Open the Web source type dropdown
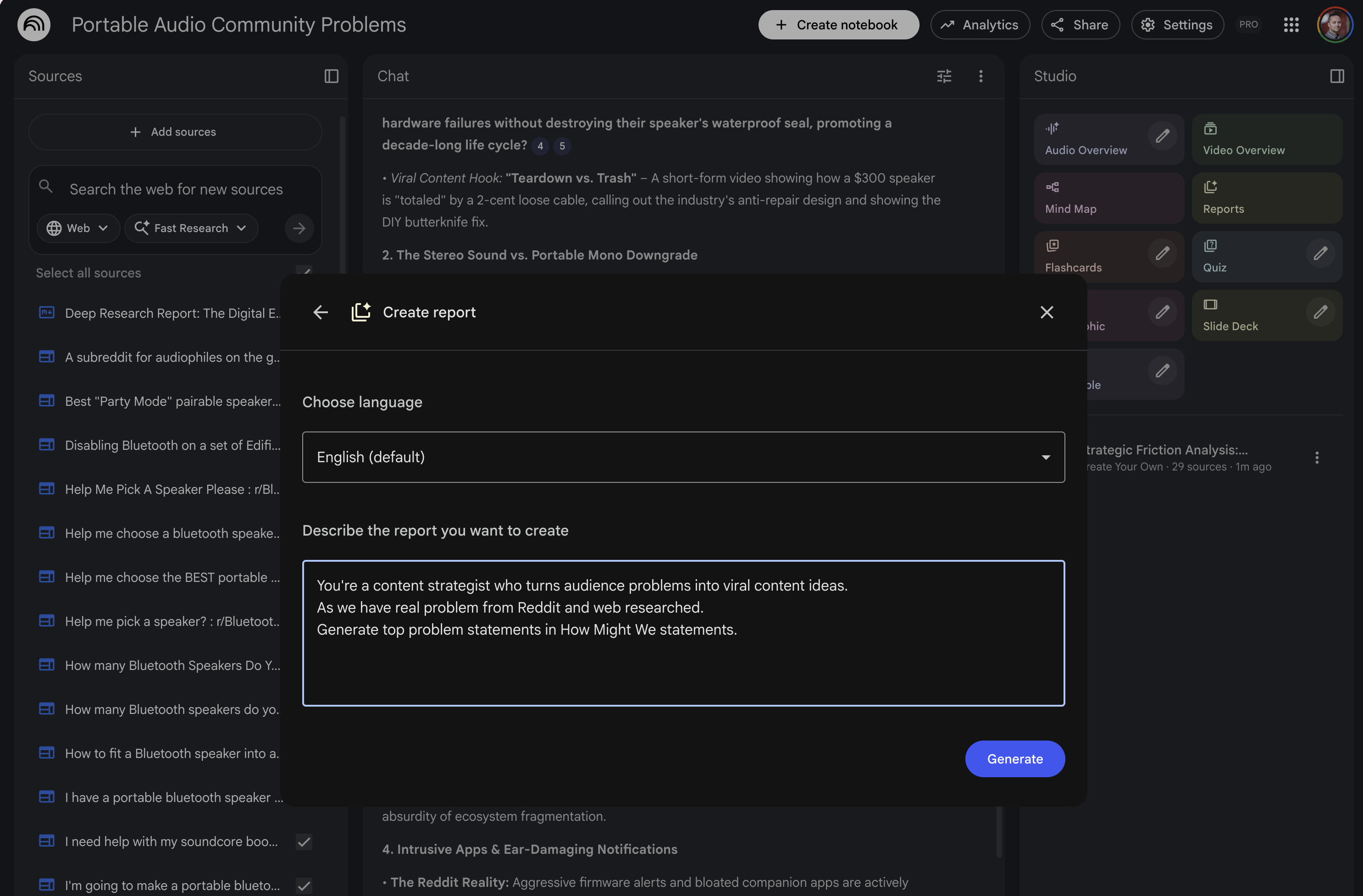The image size is (1363, 896). click(78, 228)
